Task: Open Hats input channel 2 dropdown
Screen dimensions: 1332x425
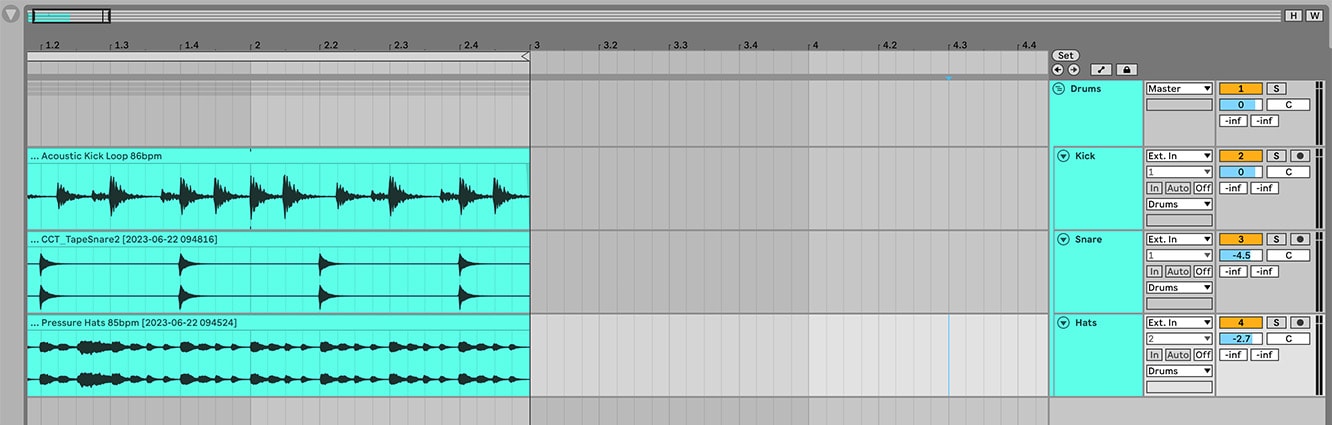Action: [1180, 338]
